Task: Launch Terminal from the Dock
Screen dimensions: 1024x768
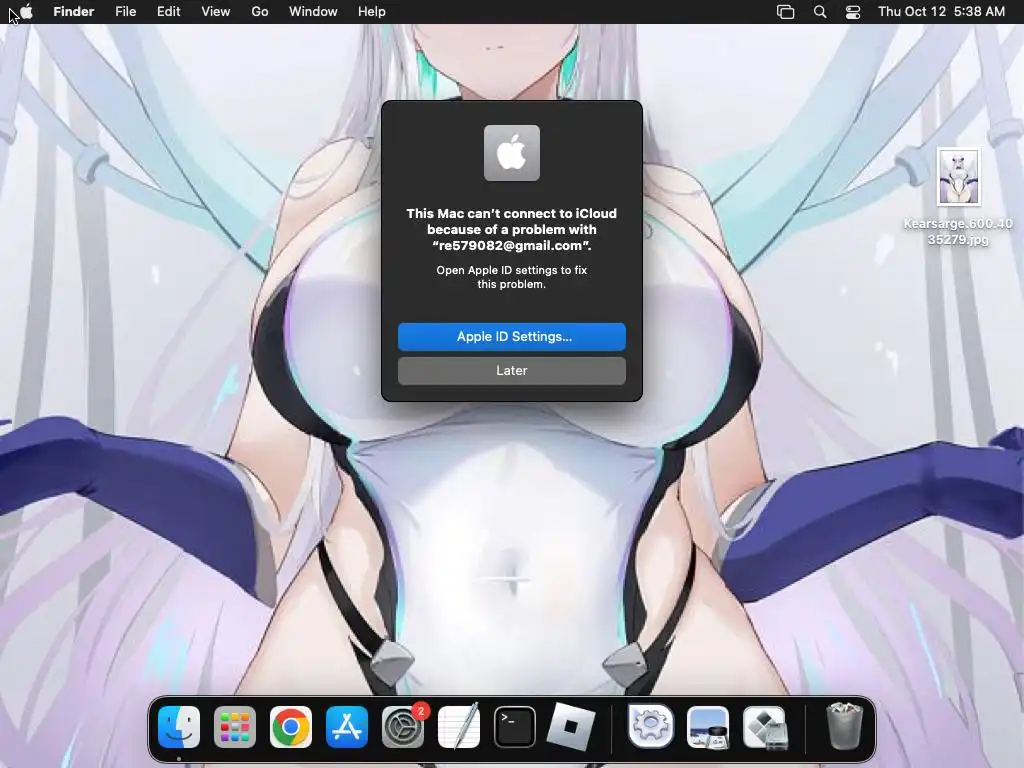Action: coord(515,727)
